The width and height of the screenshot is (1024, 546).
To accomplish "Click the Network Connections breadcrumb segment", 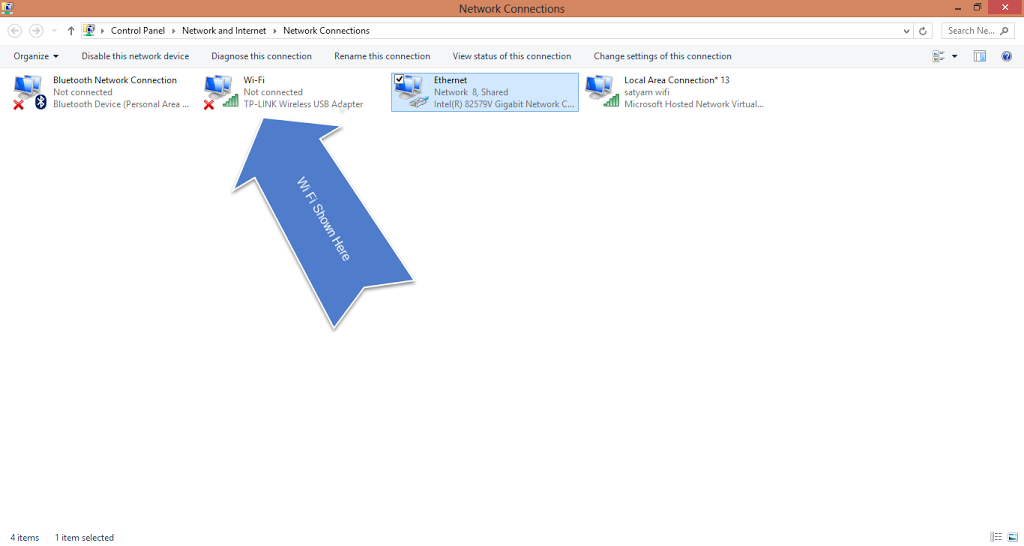I will click(326, 31).
